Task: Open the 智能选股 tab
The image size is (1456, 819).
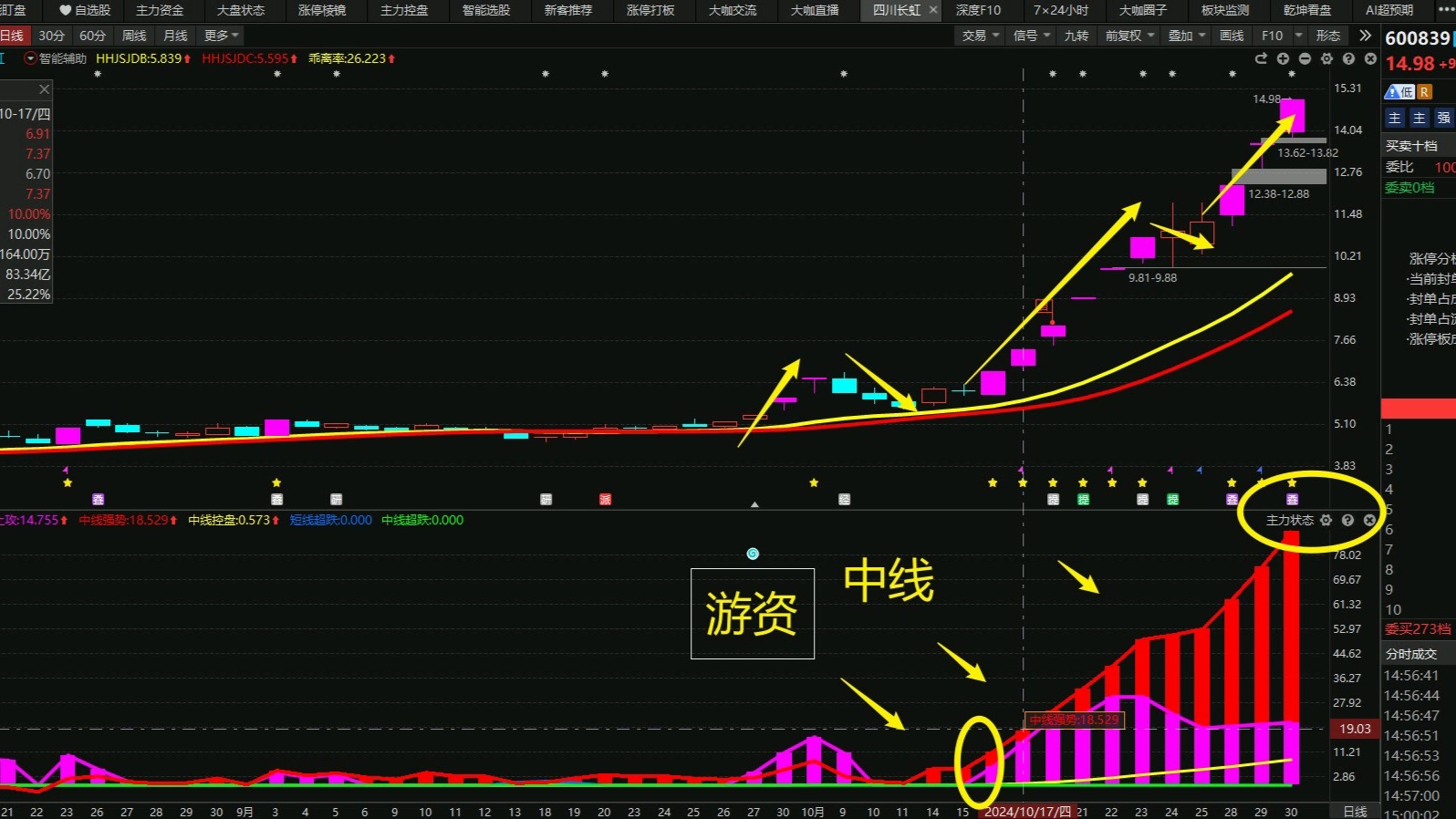Action: [486, 10]
